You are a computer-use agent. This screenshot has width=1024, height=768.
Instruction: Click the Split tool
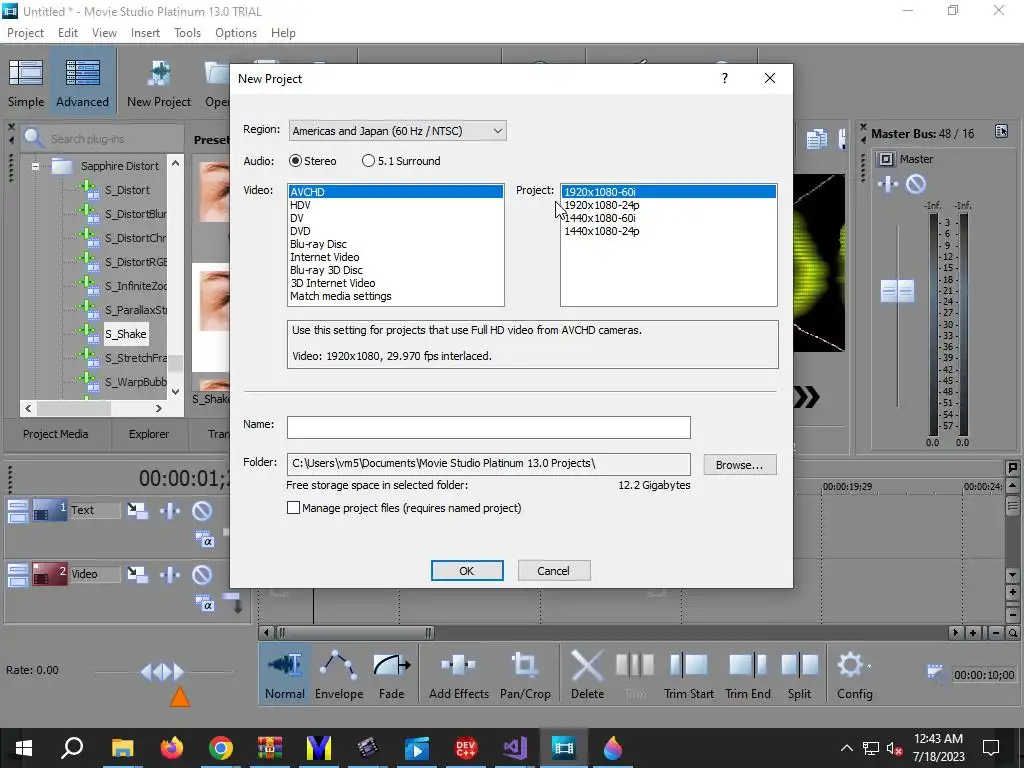pos(799,676)
